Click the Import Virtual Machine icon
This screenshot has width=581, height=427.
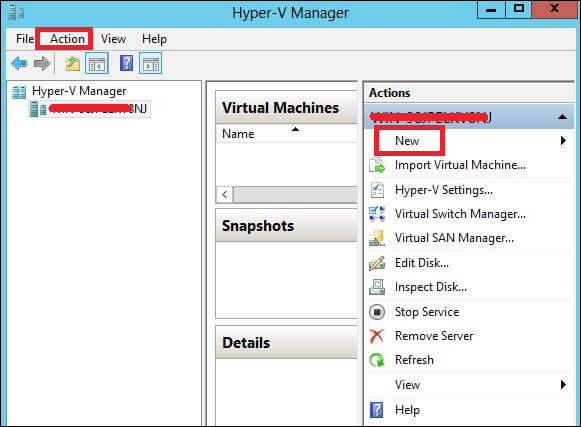click(377, 165)
